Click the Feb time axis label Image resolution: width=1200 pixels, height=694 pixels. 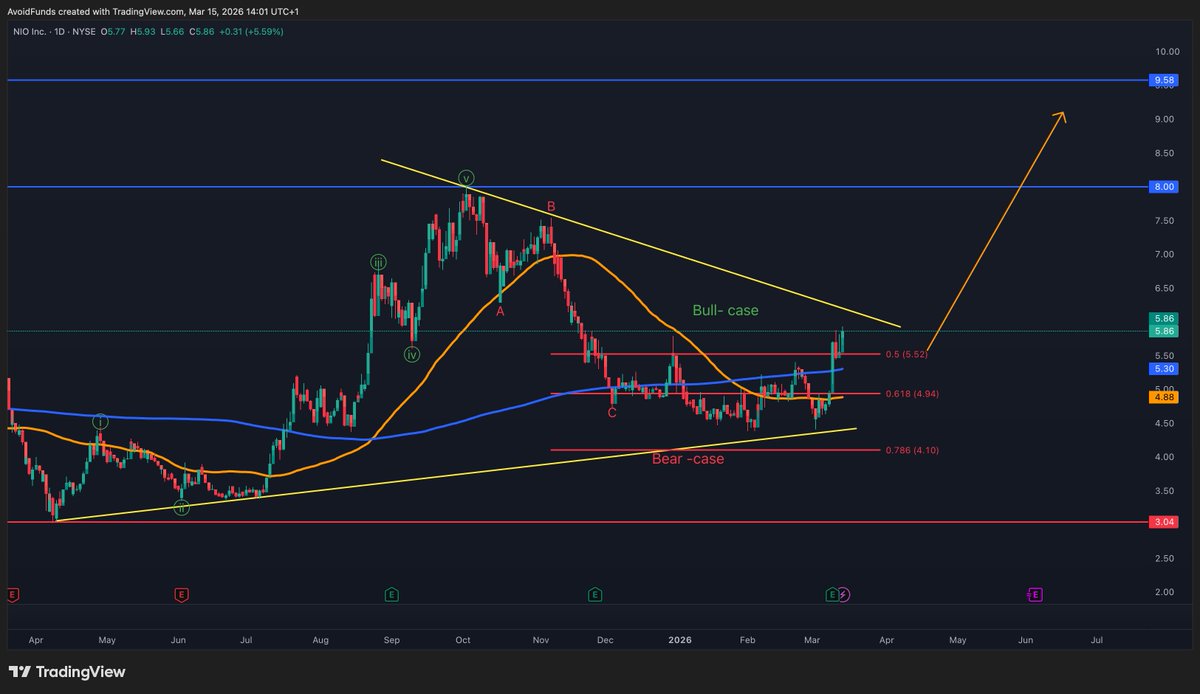click(748, 638)
